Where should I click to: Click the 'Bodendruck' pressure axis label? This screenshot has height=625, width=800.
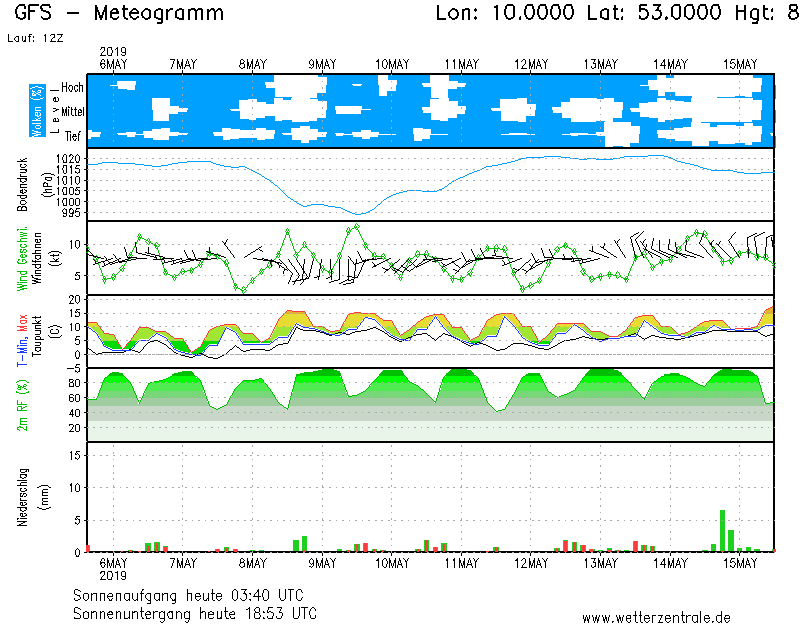pos(22,184)
